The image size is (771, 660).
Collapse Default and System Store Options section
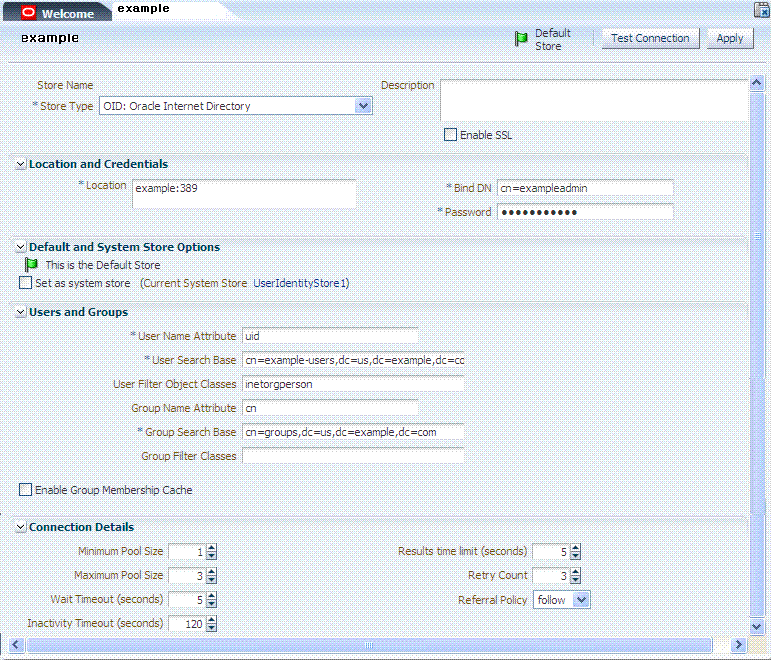point(21,247)
